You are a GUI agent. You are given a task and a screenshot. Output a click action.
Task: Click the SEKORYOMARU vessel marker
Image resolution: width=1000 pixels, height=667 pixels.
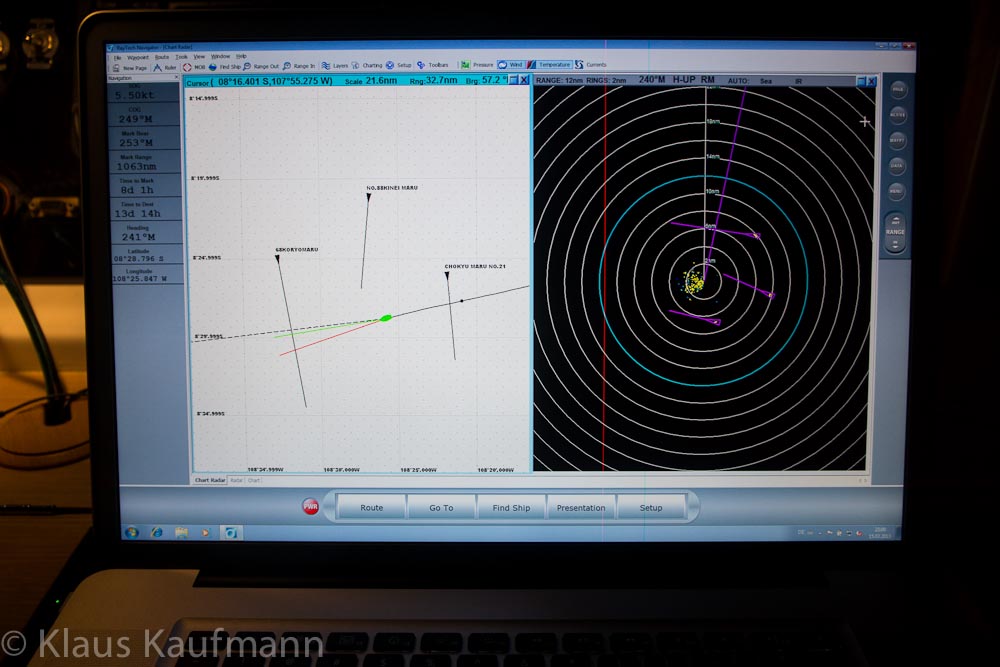[x=277, y=259]
